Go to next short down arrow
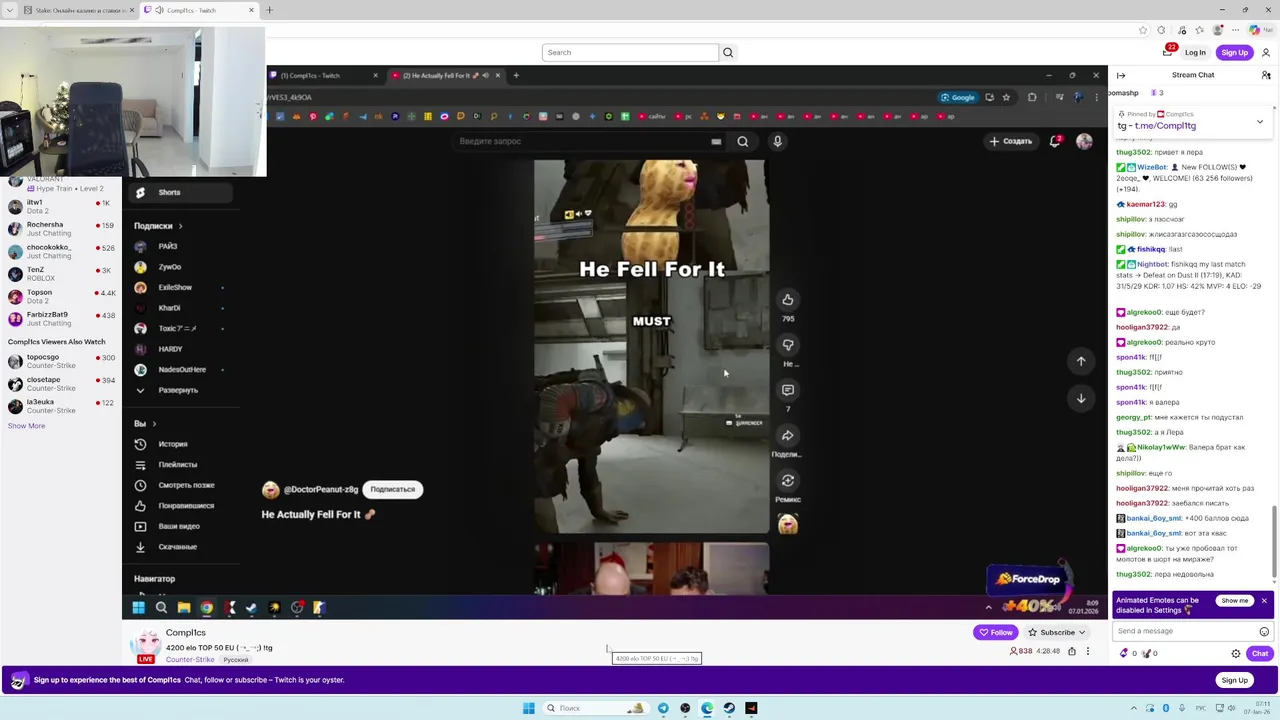This screenshot has height=720, width=1280. tap(1081, 398)
